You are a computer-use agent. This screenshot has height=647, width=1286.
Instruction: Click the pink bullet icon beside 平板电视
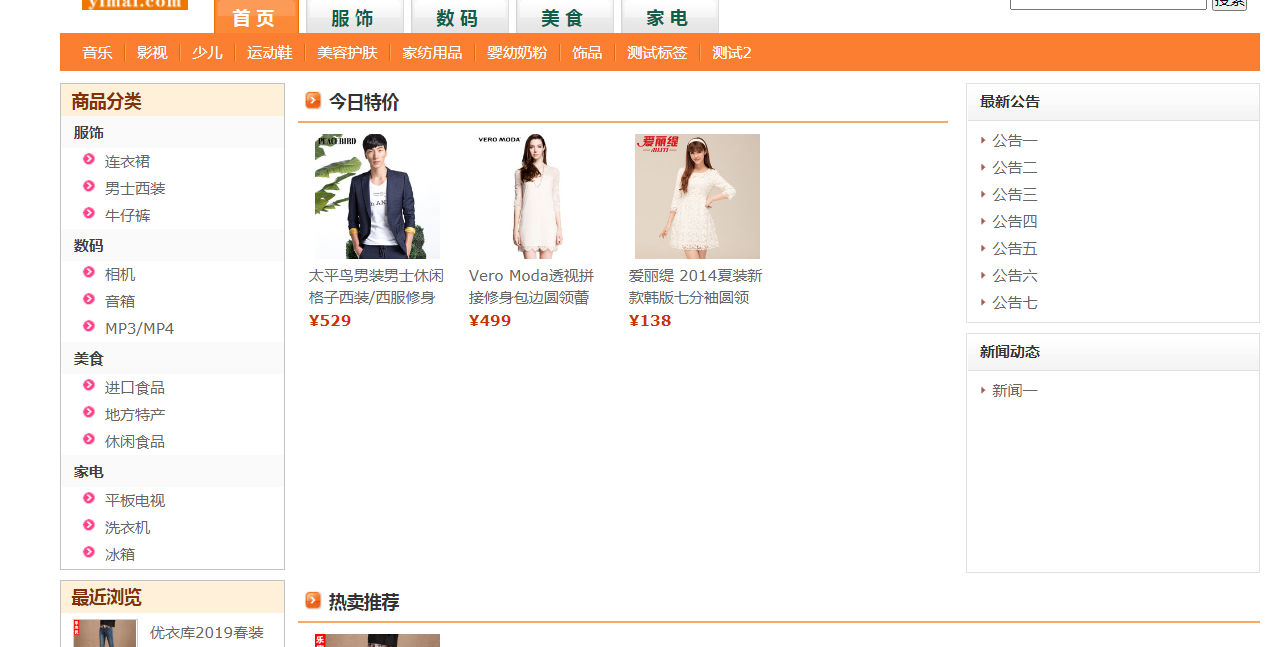tap(89, 498)
